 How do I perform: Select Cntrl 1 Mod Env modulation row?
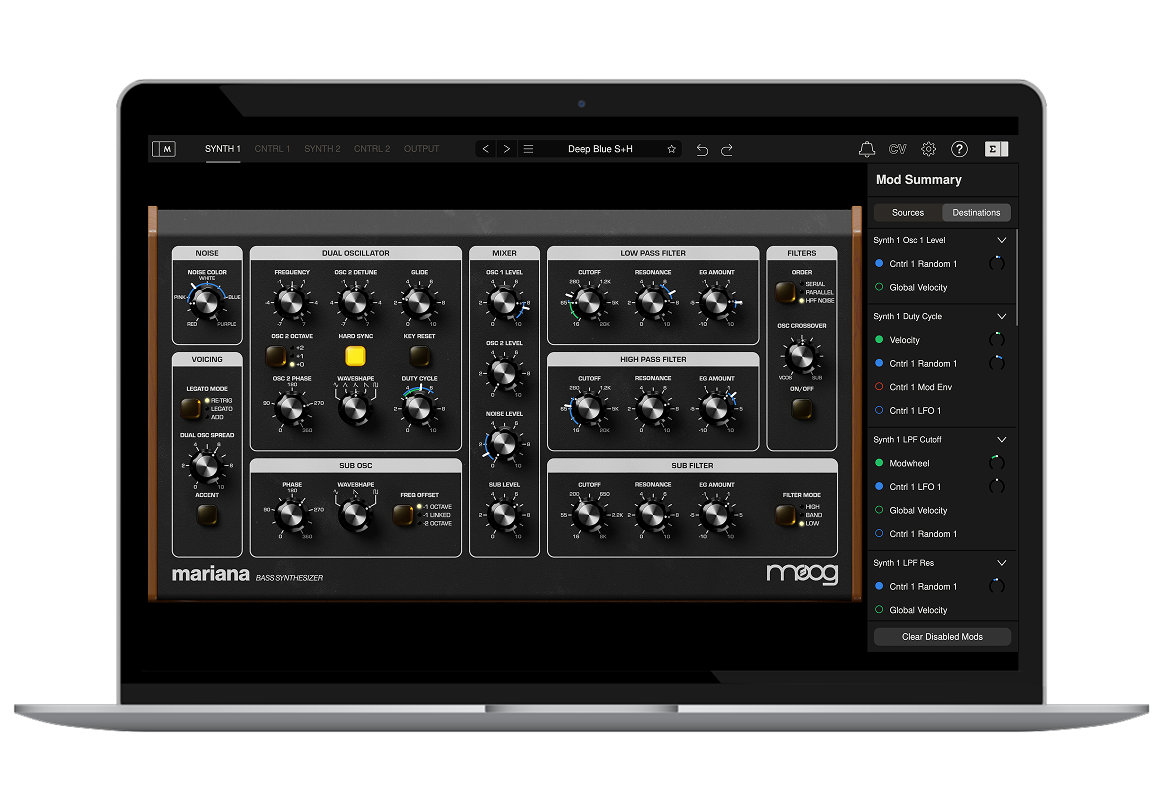(x=941, y=387)
